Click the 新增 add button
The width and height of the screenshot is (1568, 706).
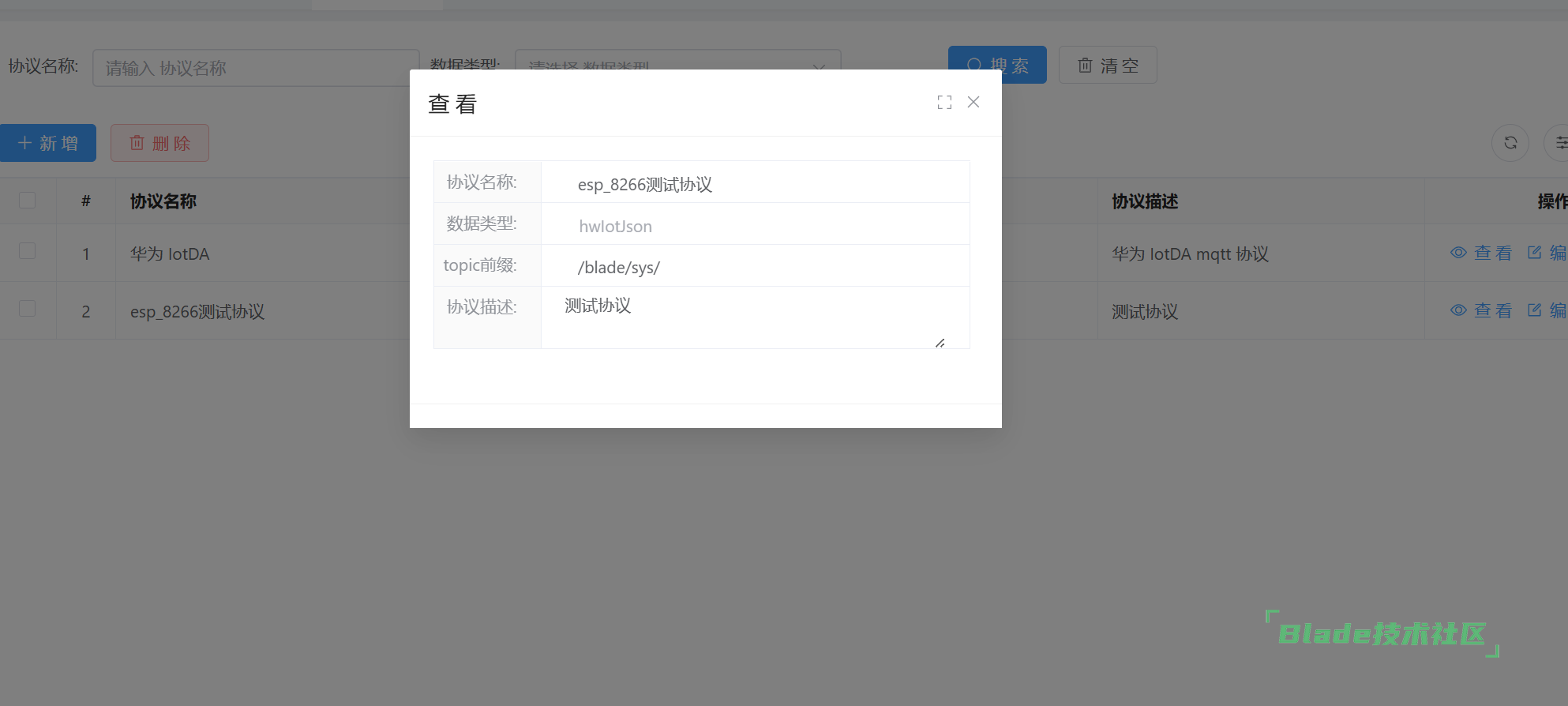[47, 143]
